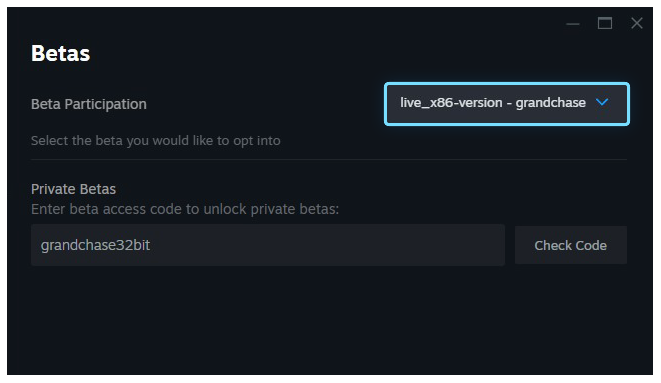Maximize the Betas window

[x=605, y=23]
